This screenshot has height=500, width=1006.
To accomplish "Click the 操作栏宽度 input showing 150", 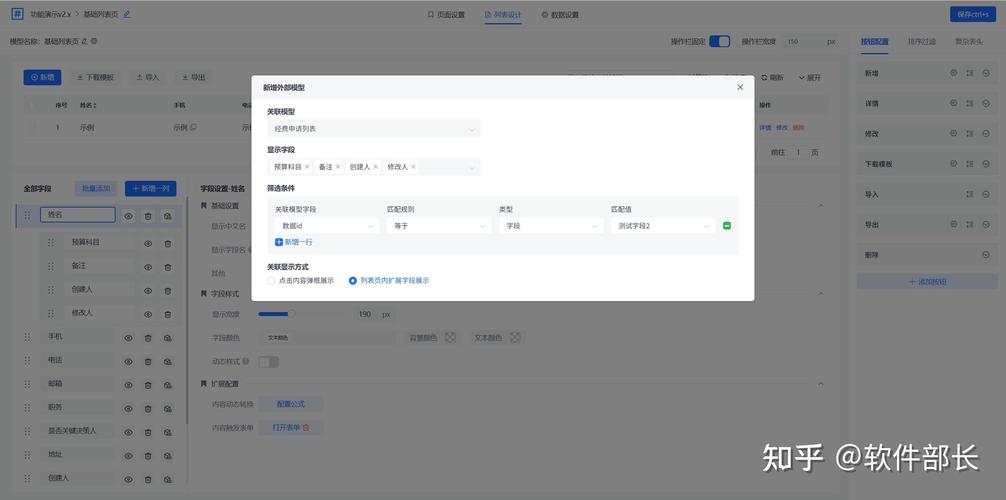I will pos(803,42).
